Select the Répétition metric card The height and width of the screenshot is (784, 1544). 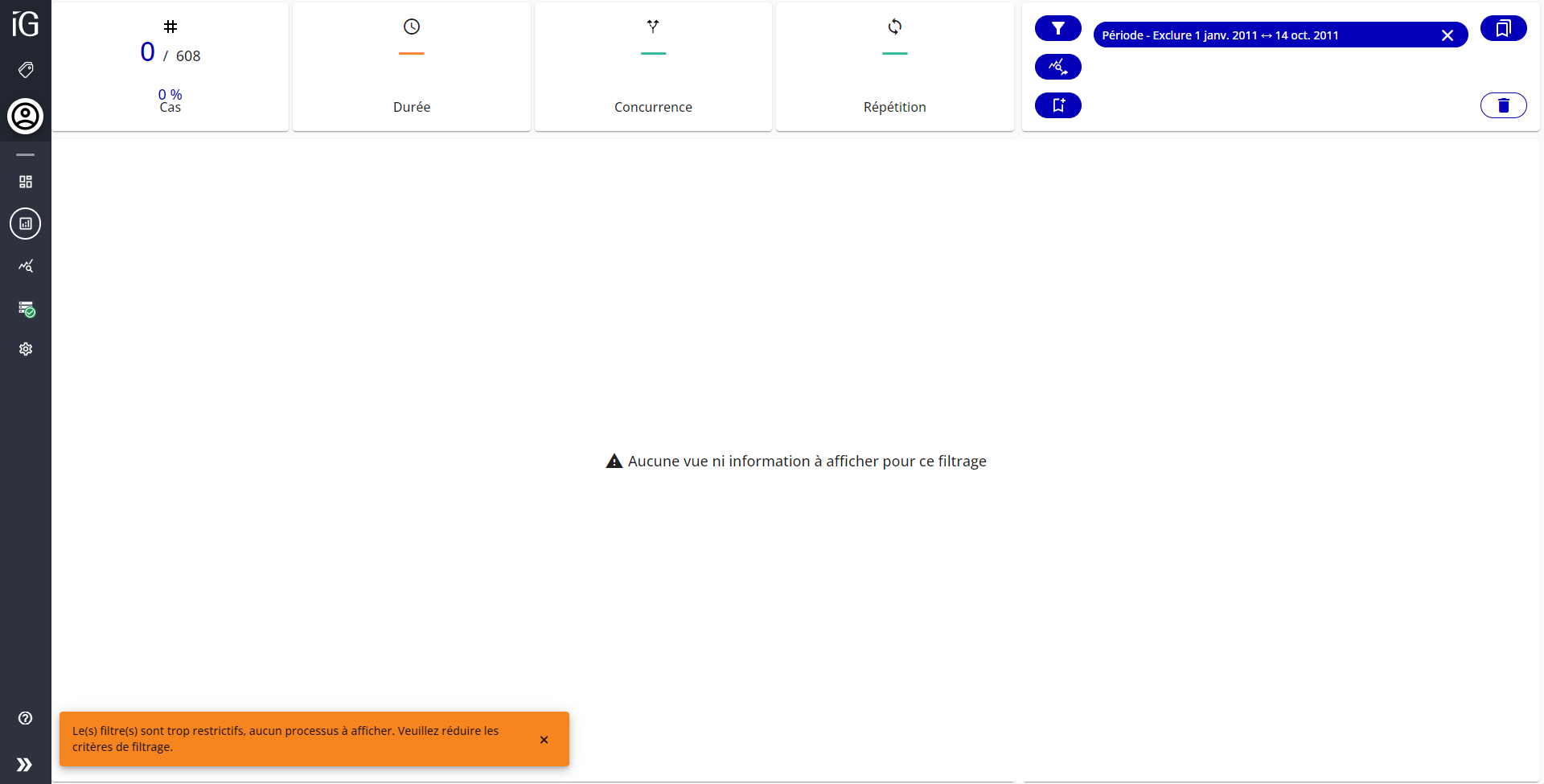(894, 67)
